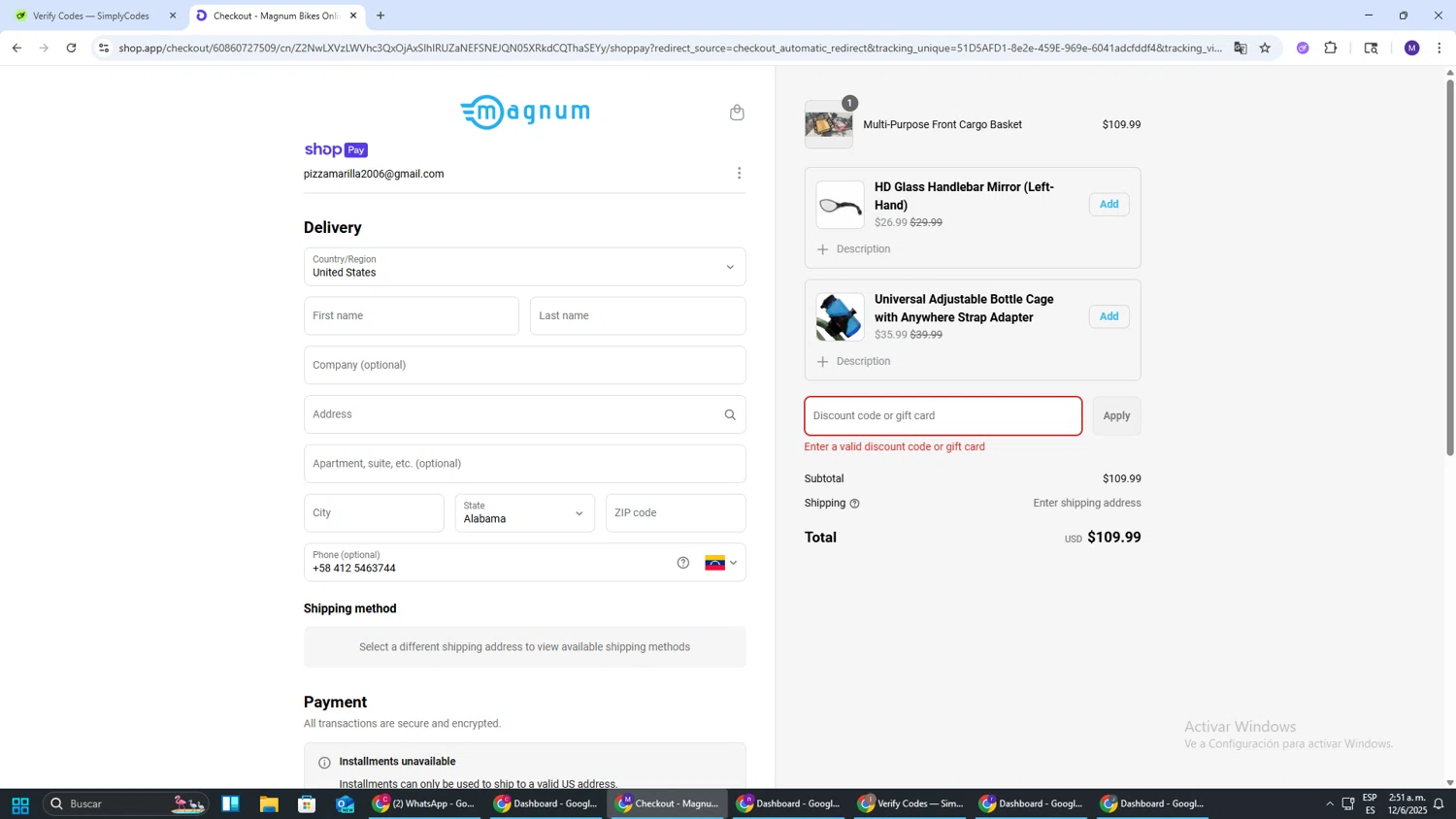Open the phone country flag selector

pyautogui.click(x=721, y=563)
